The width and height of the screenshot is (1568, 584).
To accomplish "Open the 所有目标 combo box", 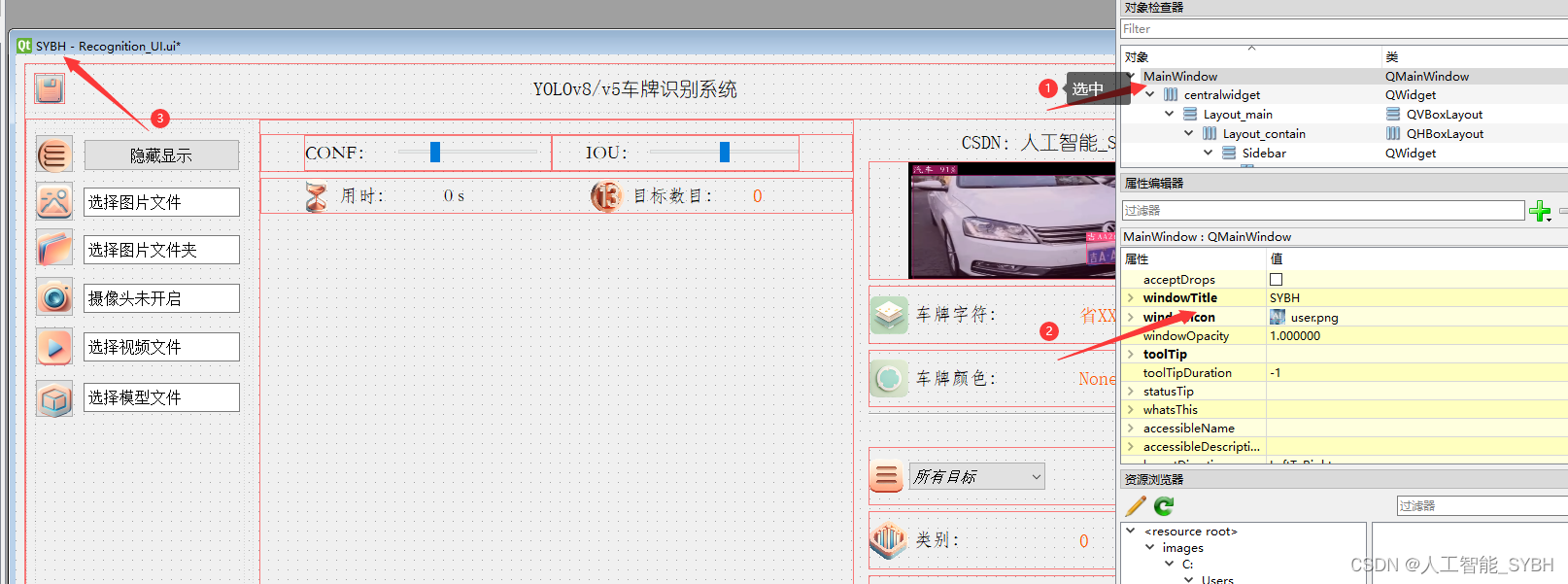I will [x=976, y=476].
